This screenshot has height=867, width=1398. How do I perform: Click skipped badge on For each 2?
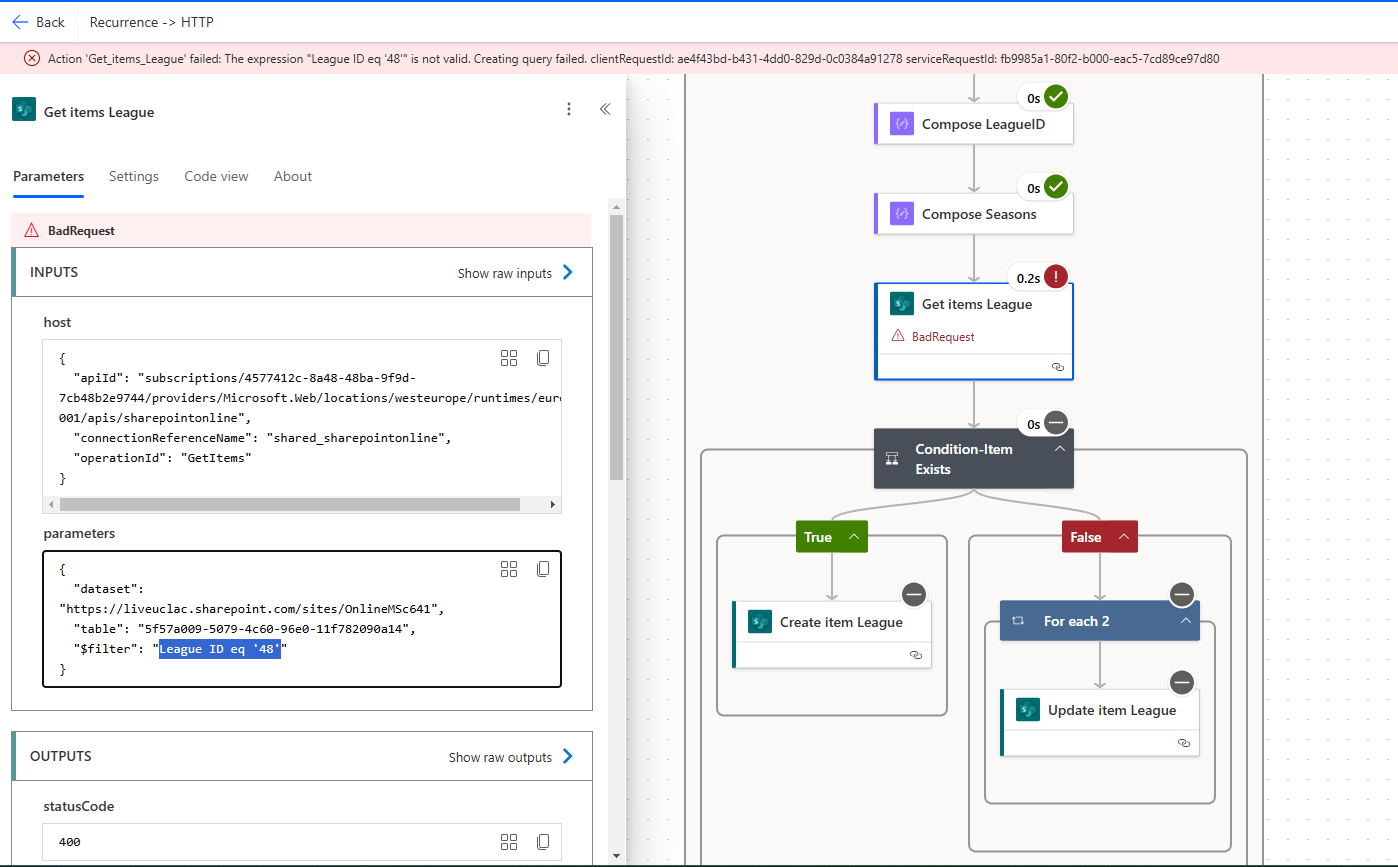pos(1182,595)
